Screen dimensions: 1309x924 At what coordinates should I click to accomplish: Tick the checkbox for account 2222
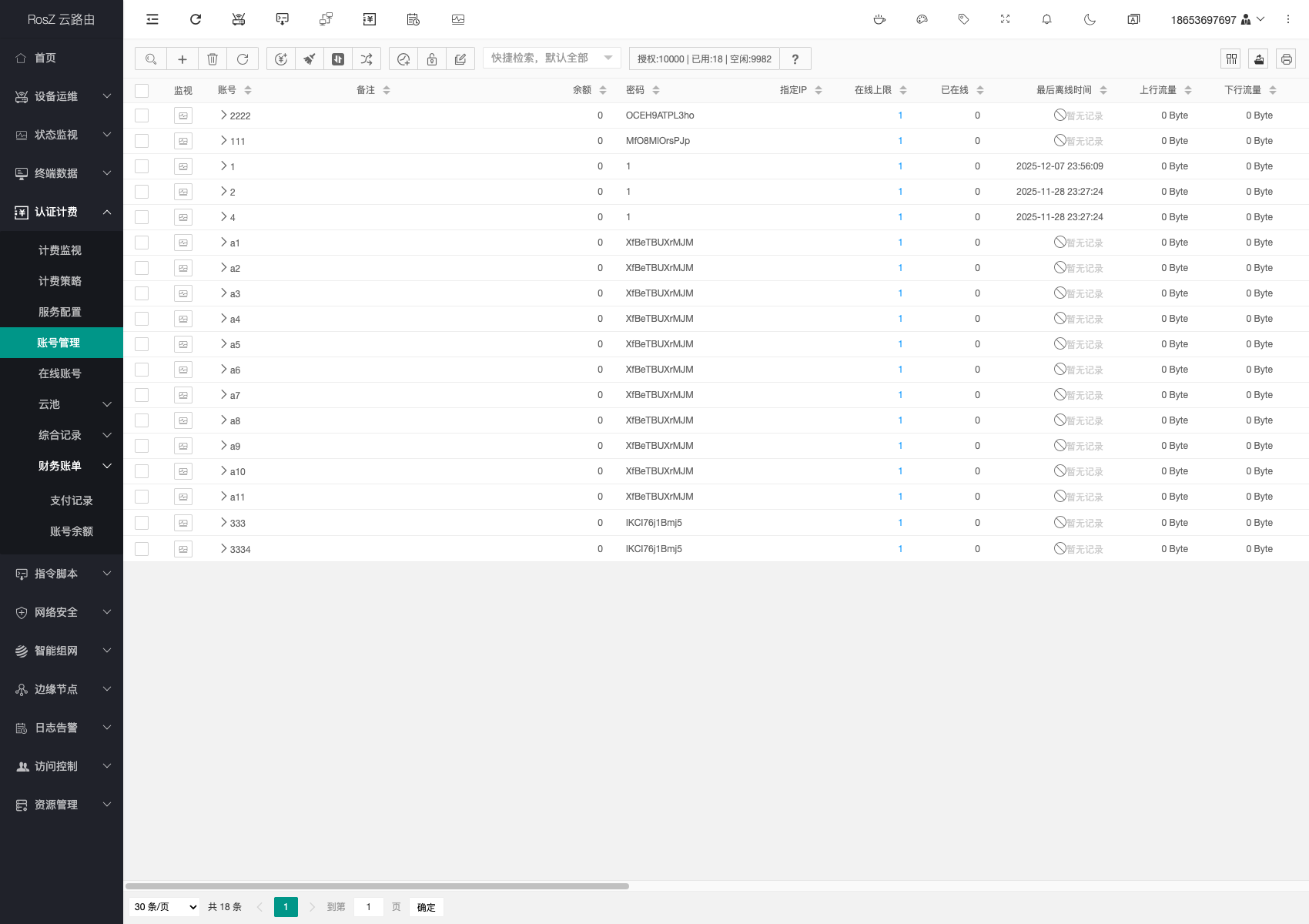pyautogui.click(x=142, y=115)
